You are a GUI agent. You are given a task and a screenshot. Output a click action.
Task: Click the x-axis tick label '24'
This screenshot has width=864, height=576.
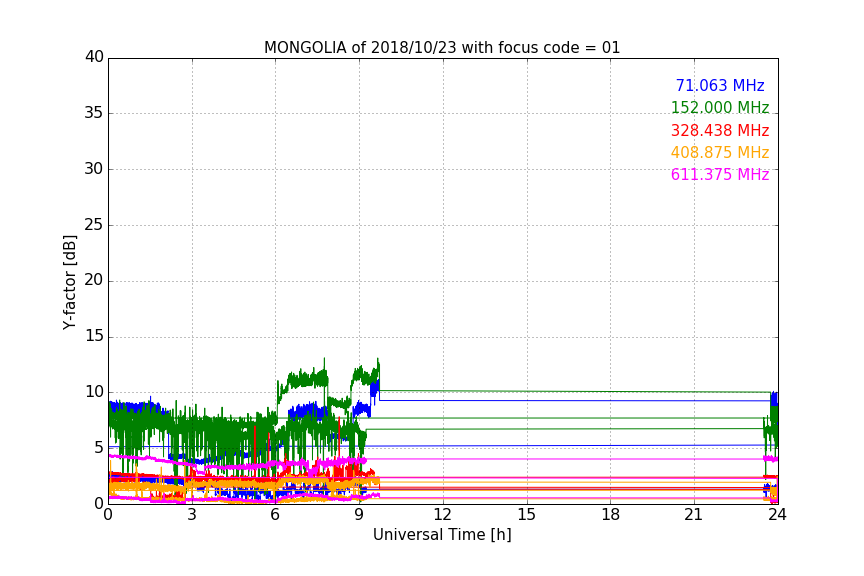coord(777,515)
